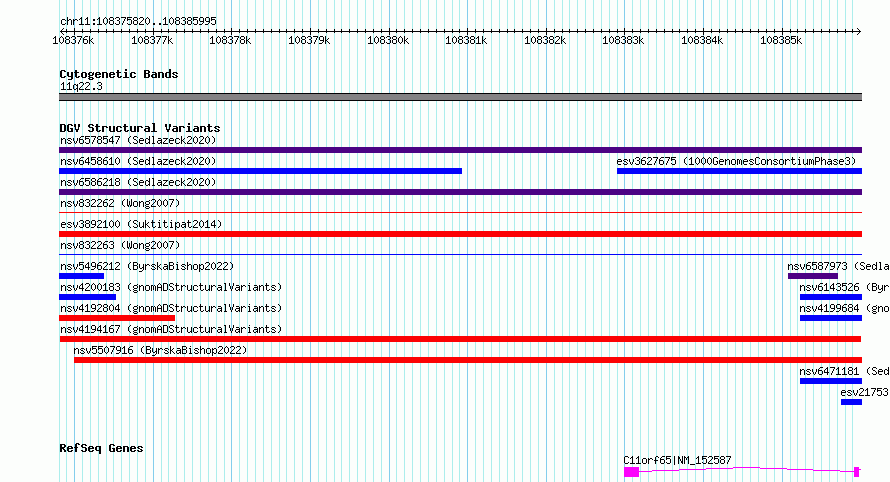The width and height of the screenshot is (890, 482).
Task: Click the DGV Structural Variants track title
Action: tap(140, 128)
